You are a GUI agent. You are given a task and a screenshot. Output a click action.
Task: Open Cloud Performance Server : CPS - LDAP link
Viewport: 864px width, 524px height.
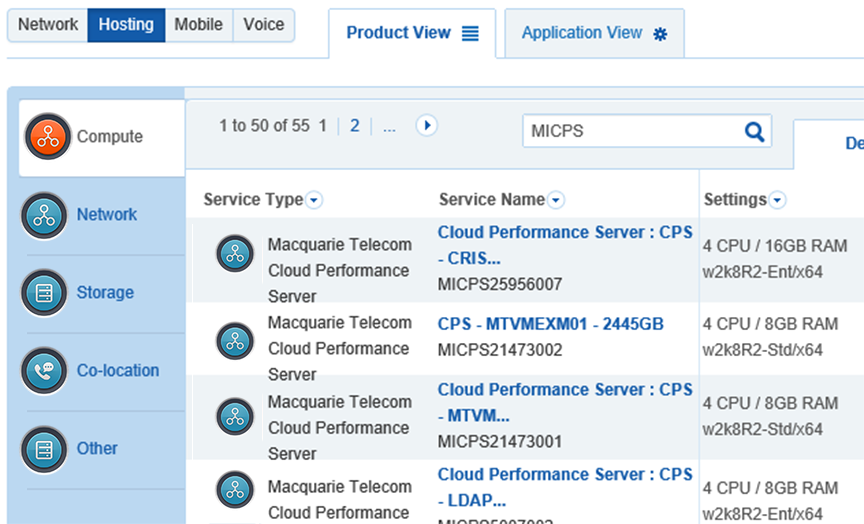565,487
